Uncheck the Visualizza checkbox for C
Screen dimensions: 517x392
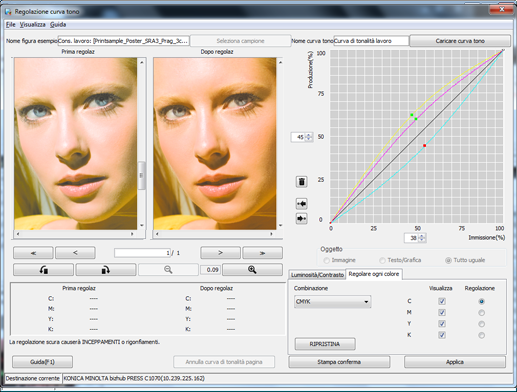point(442,301)
